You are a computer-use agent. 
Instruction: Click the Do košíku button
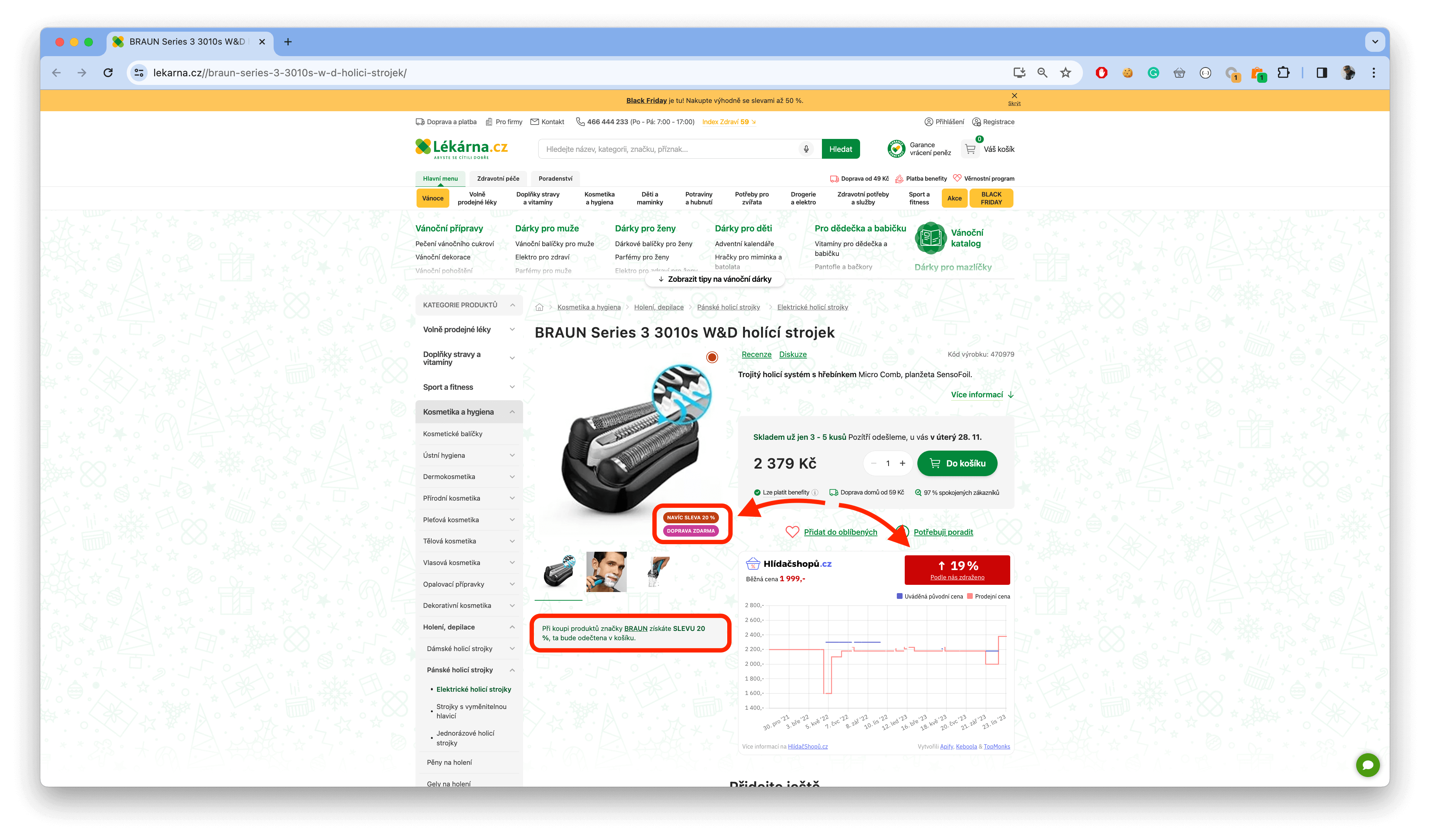(957, 463)
